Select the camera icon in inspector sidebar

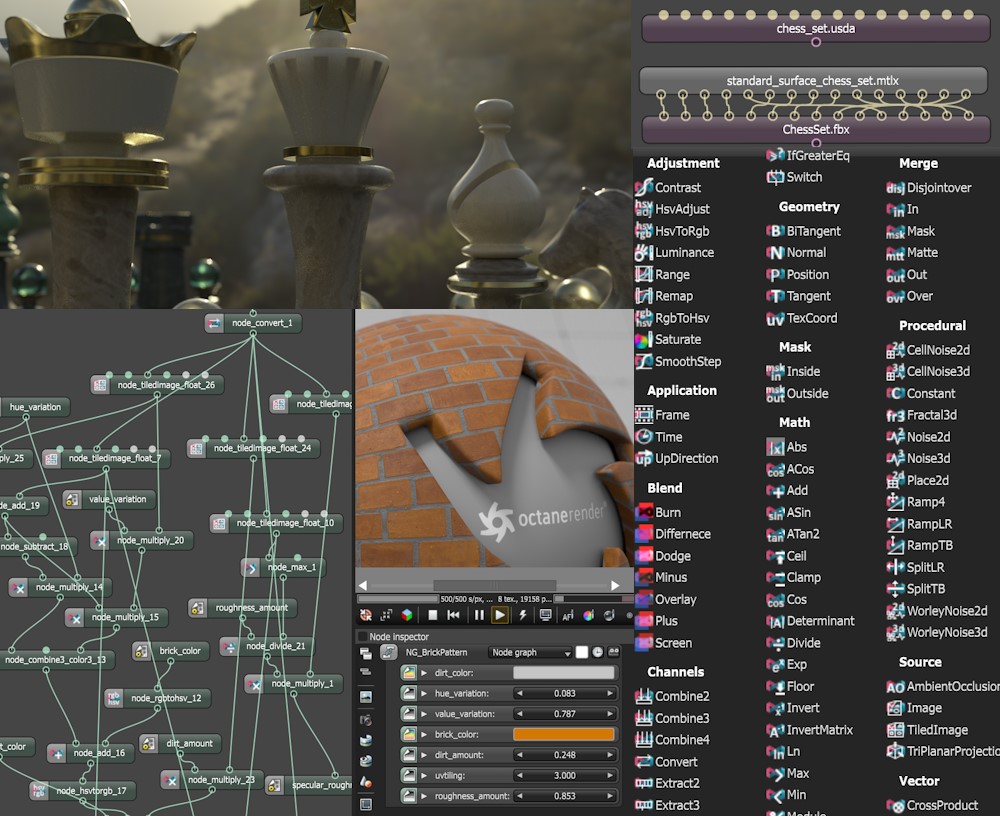pyautogui.click(x=365, y=720)
